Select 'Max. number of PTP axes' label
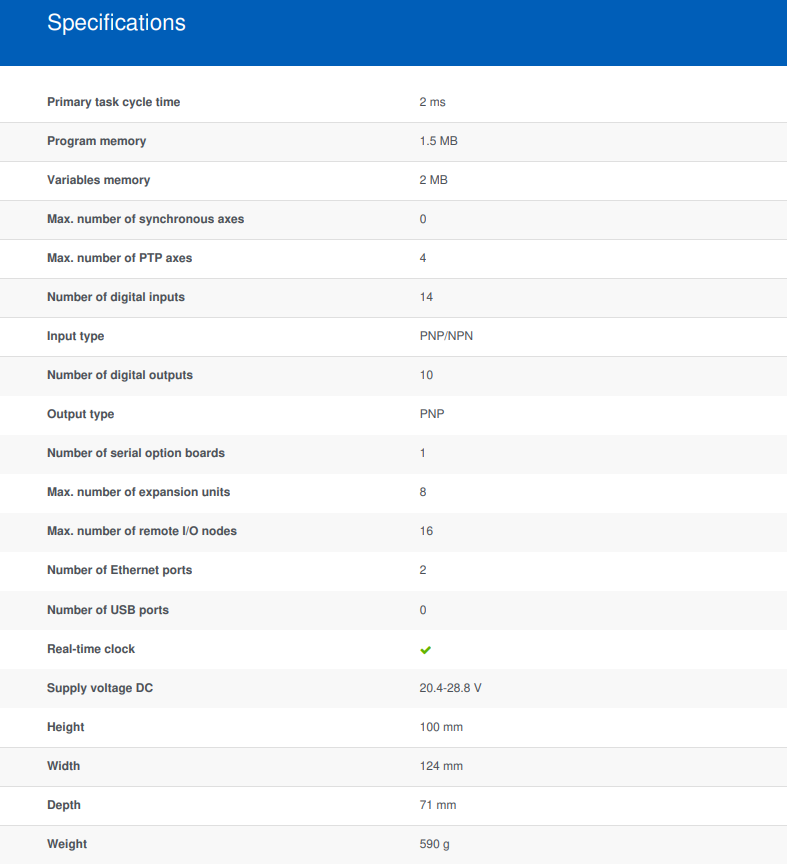The image size is (787, 864). pyautogui.click(x=120, y=258)
